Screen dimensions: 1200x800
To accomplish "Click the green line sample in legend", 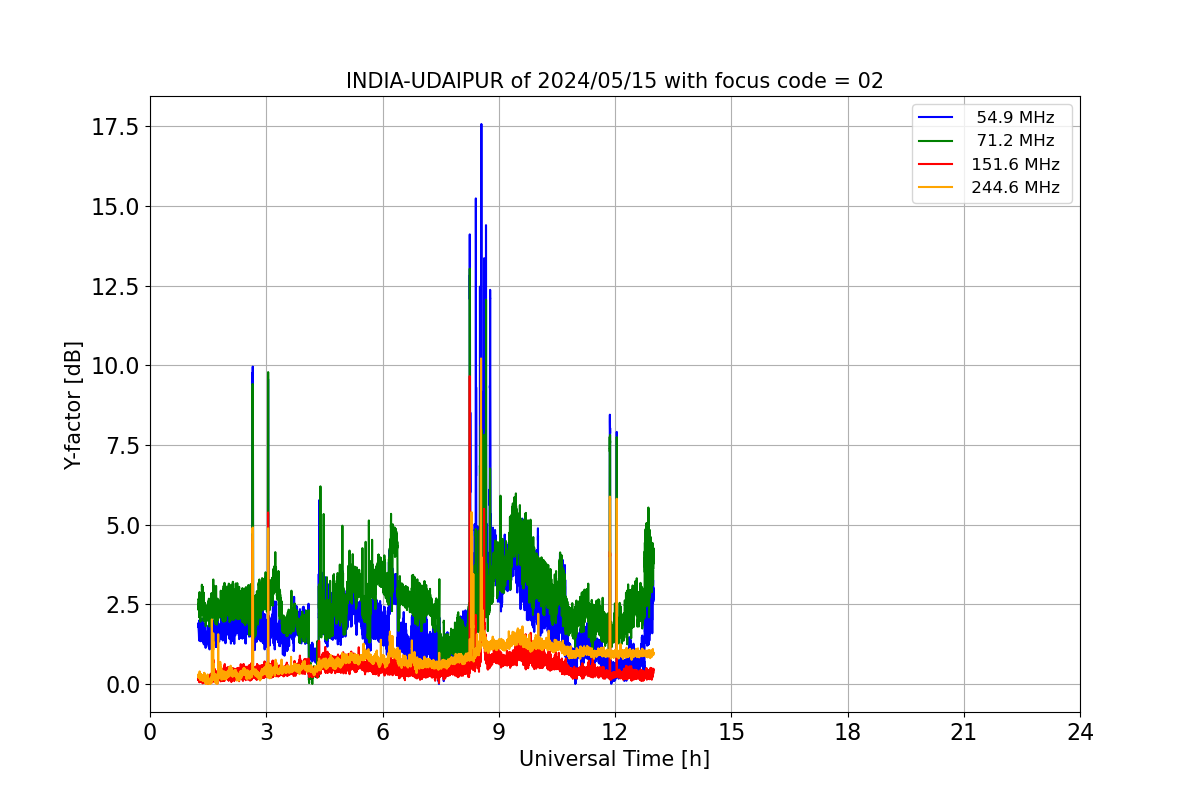I will click(x=936, y=141).
